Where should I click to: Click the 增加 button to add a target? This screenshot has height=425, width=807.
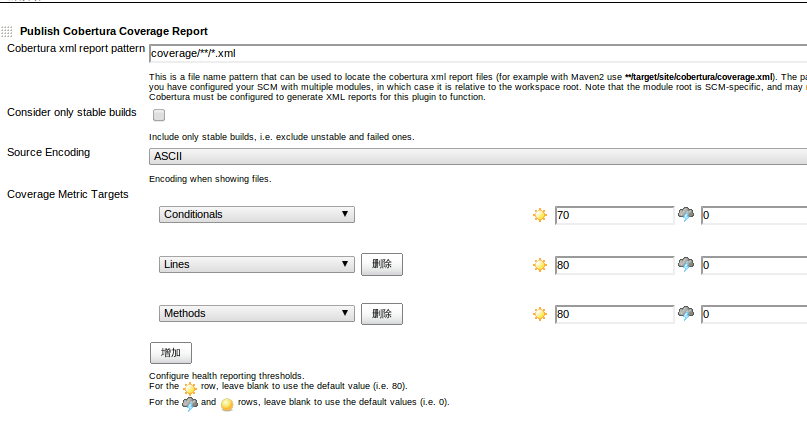pyautogui.click(x=171, y=353)
